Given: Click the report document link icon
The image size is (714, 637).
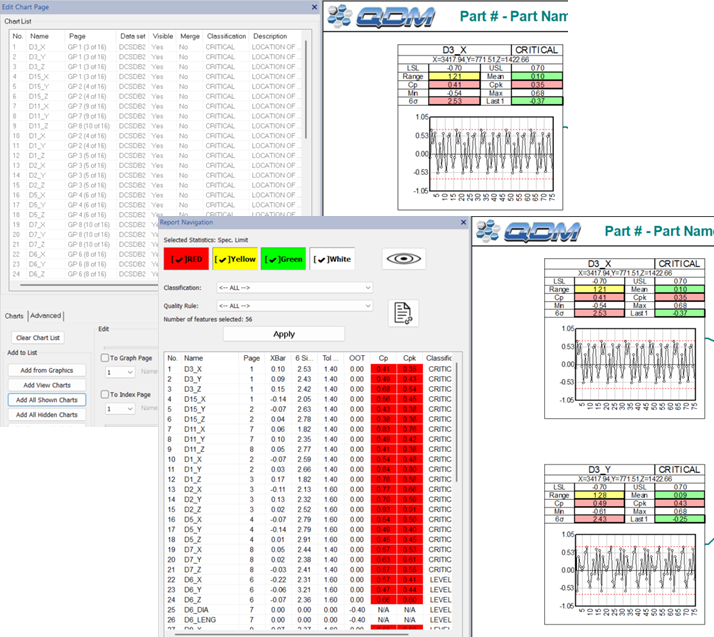Looking at the screenshot, I should click(403, 313).
